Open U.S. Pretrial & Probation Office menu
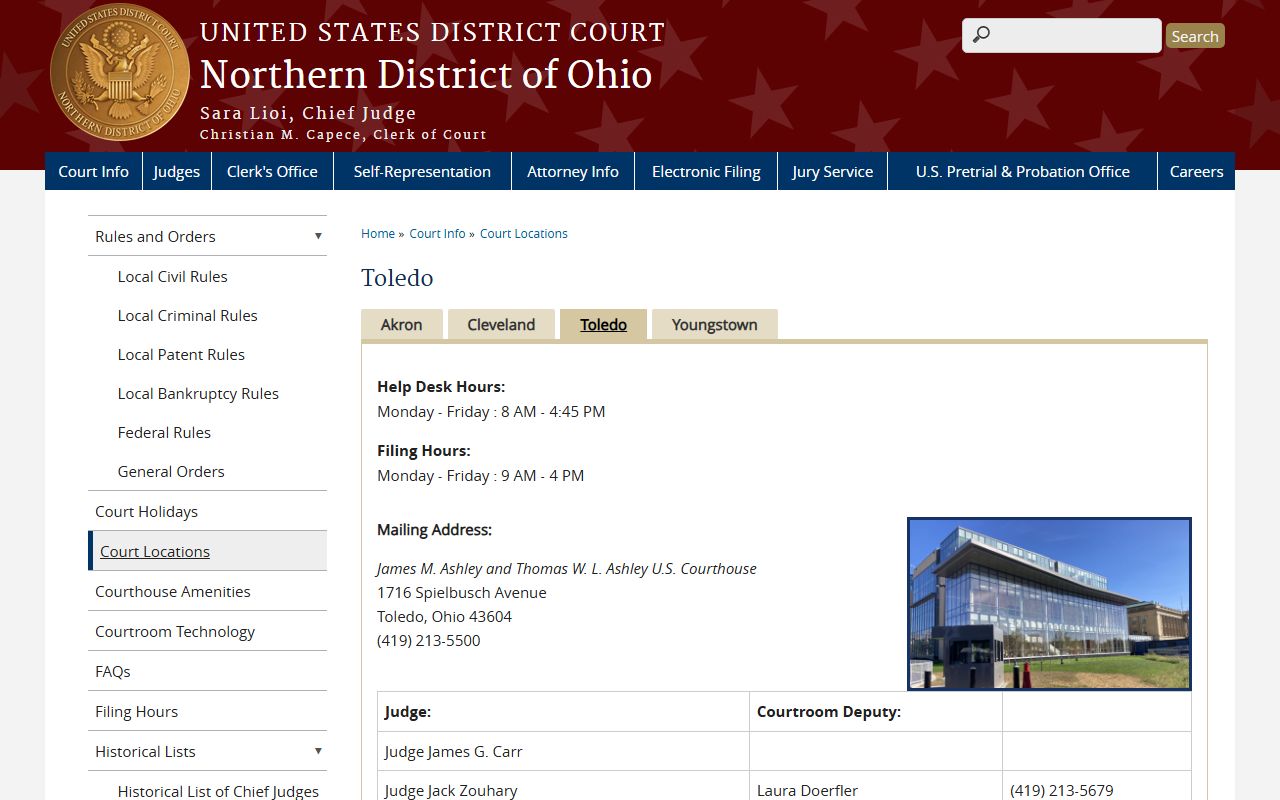 coord(1023,171)
